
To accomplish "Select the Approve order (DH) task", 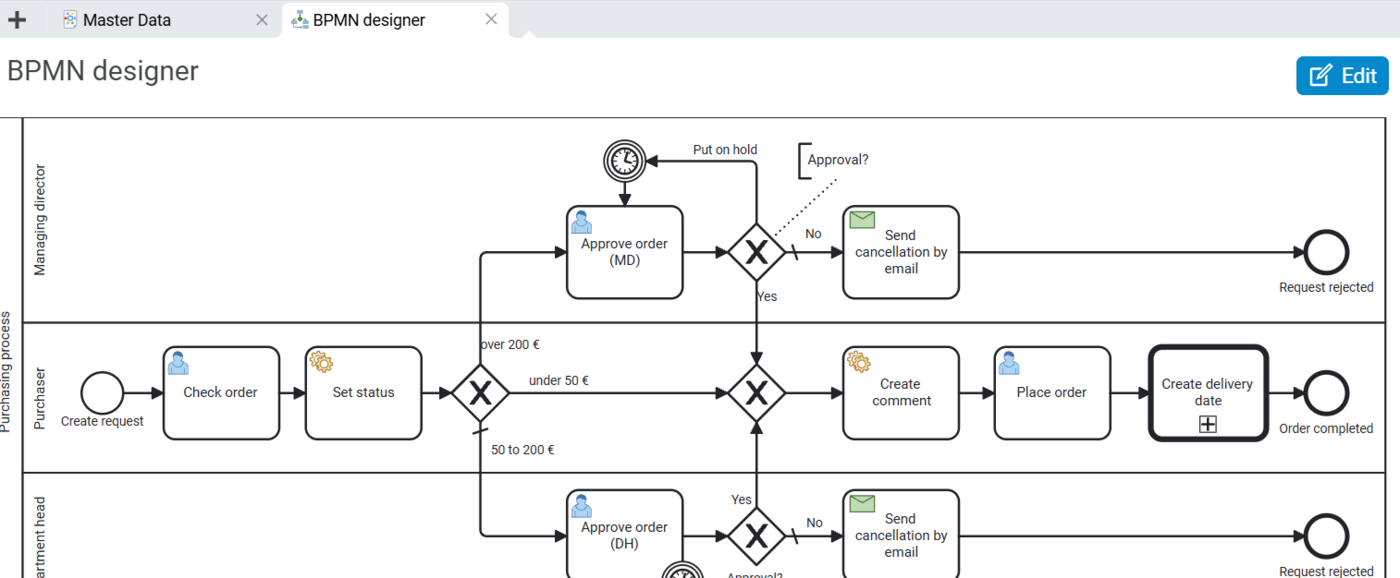I will click(625, 534).
